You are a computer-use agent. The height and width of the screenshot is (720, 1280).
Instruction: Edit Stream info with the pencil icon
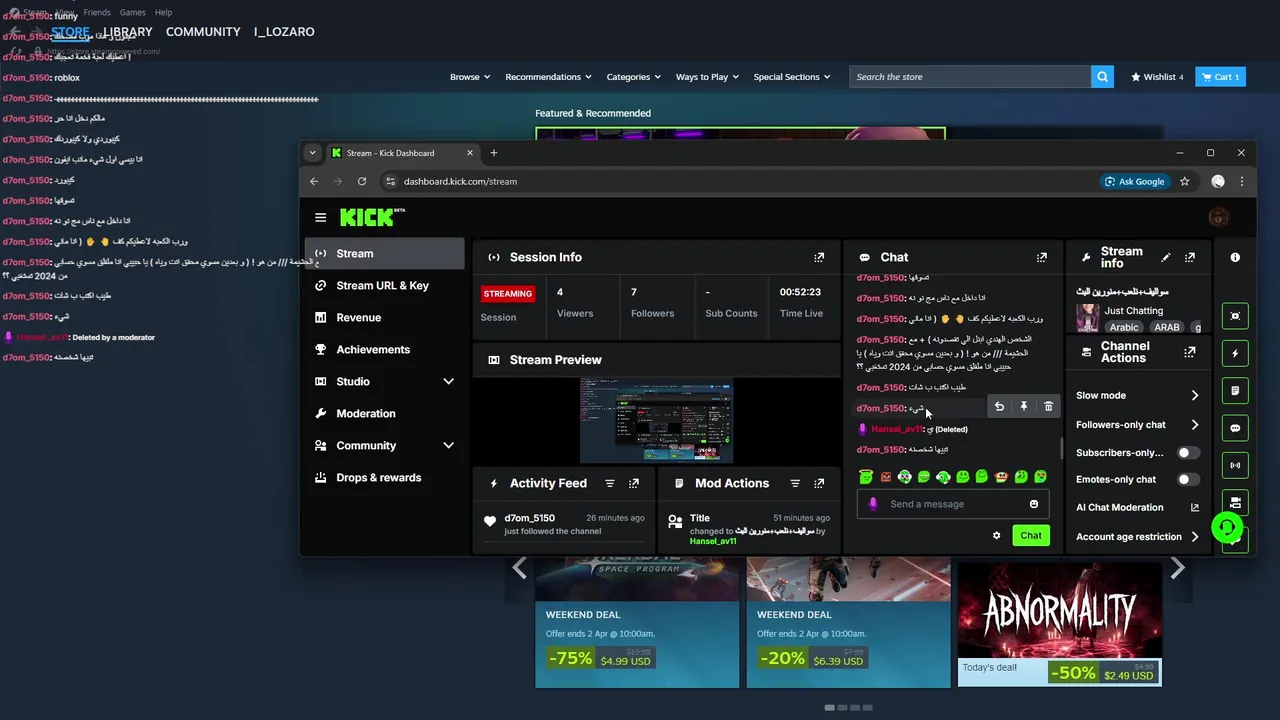click(x=1166, y=257)
